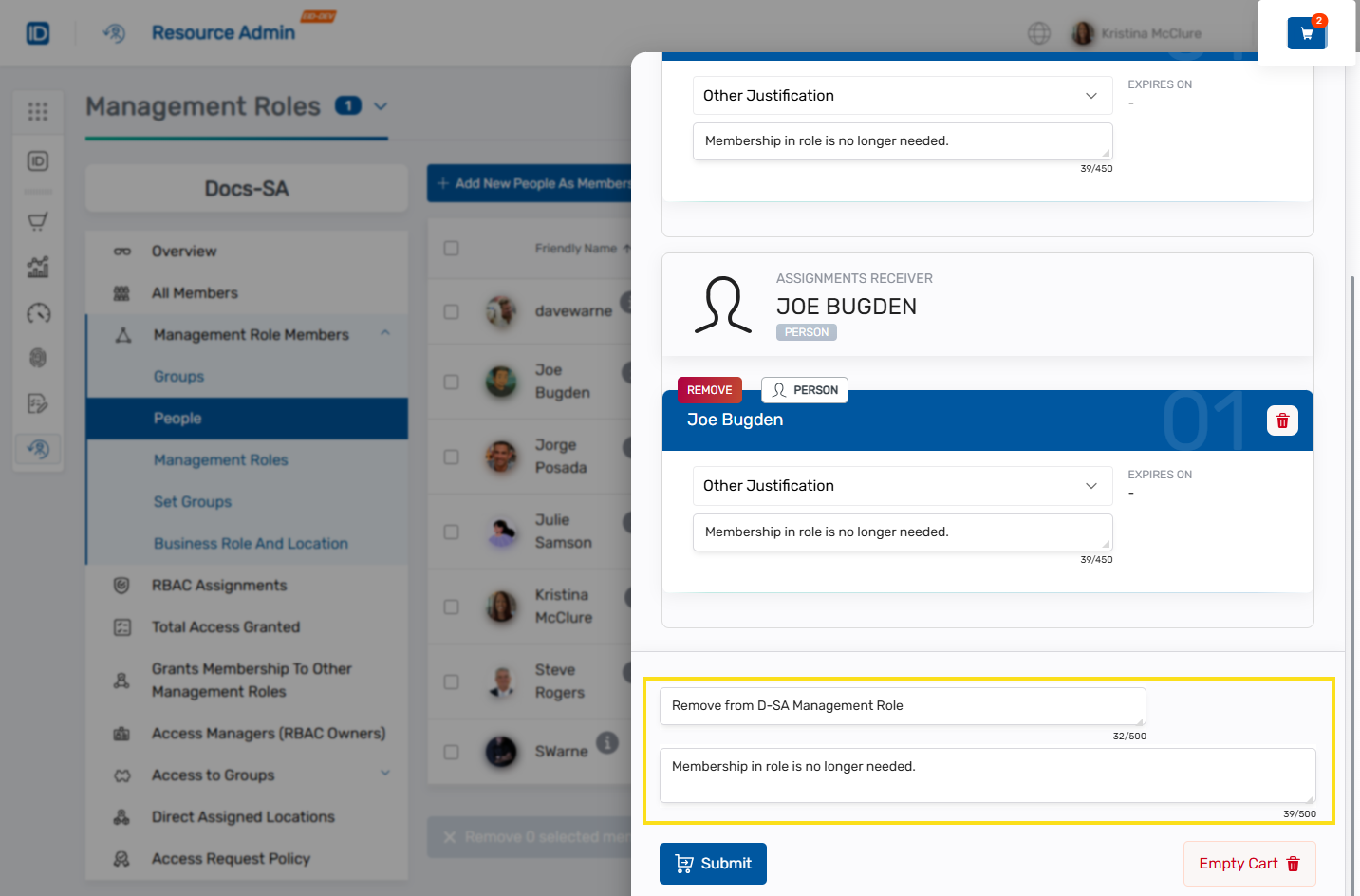This screenshot has width=1360, height=896.
Task: Open the fingerprint icon in sidebar
Action: 38,358
